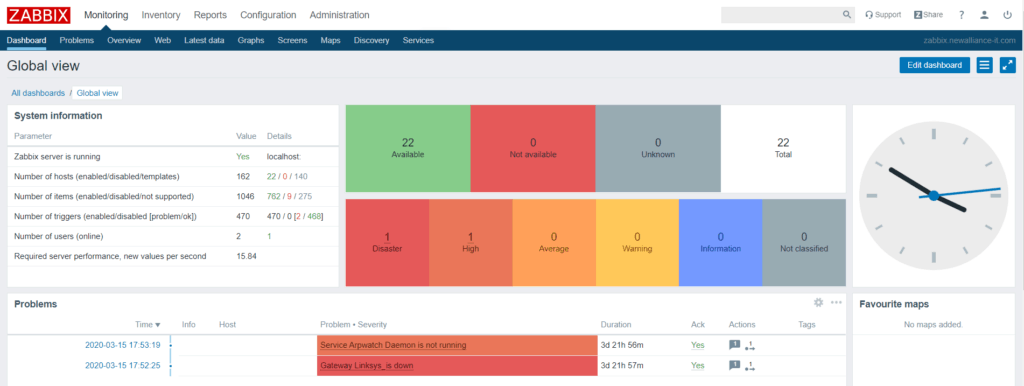Open the Support link
The height and width of the screenshot is (386, 1024).
point(883,14)
